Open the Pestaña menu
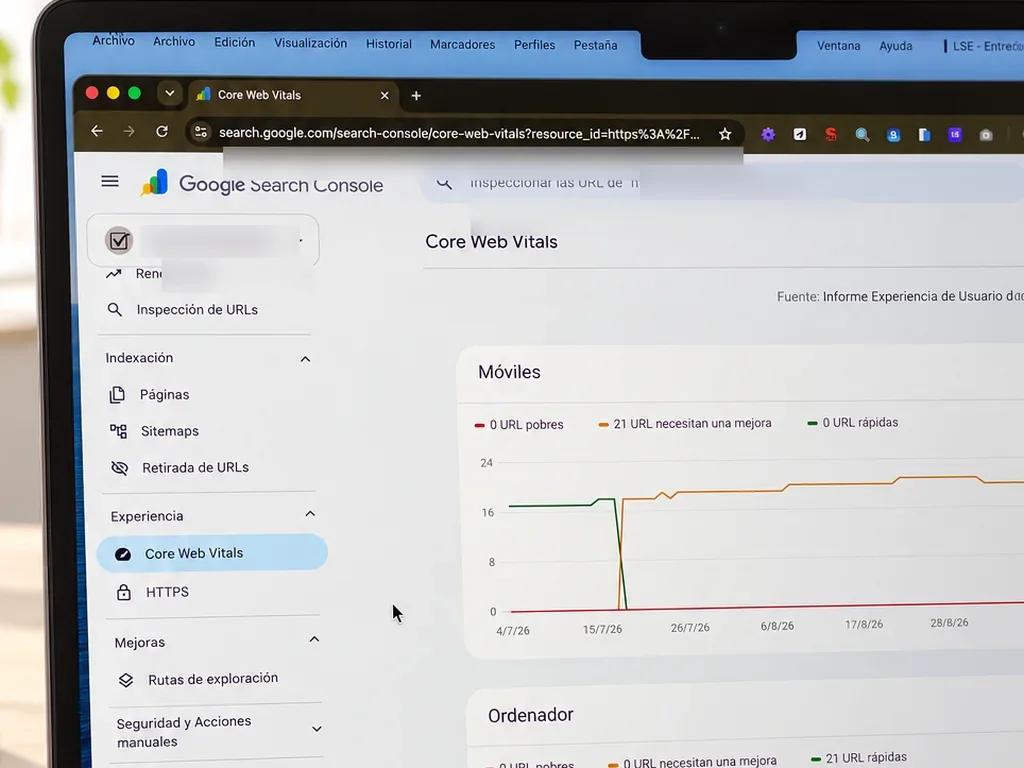1024x768 pixels. coord(595,45)
